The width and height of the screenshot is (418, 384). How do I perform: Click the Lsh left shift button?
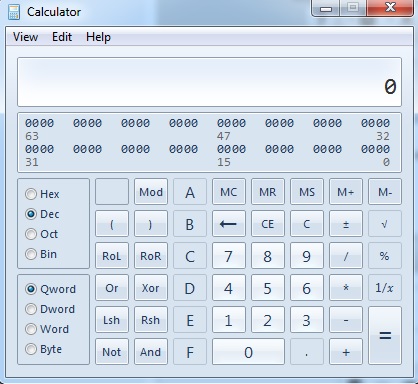coord(112,320)
